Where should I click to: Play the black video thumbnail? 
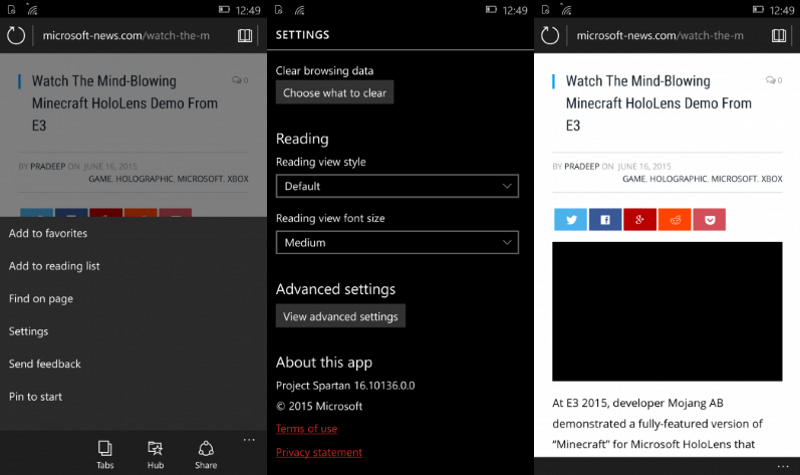[667, 311]
